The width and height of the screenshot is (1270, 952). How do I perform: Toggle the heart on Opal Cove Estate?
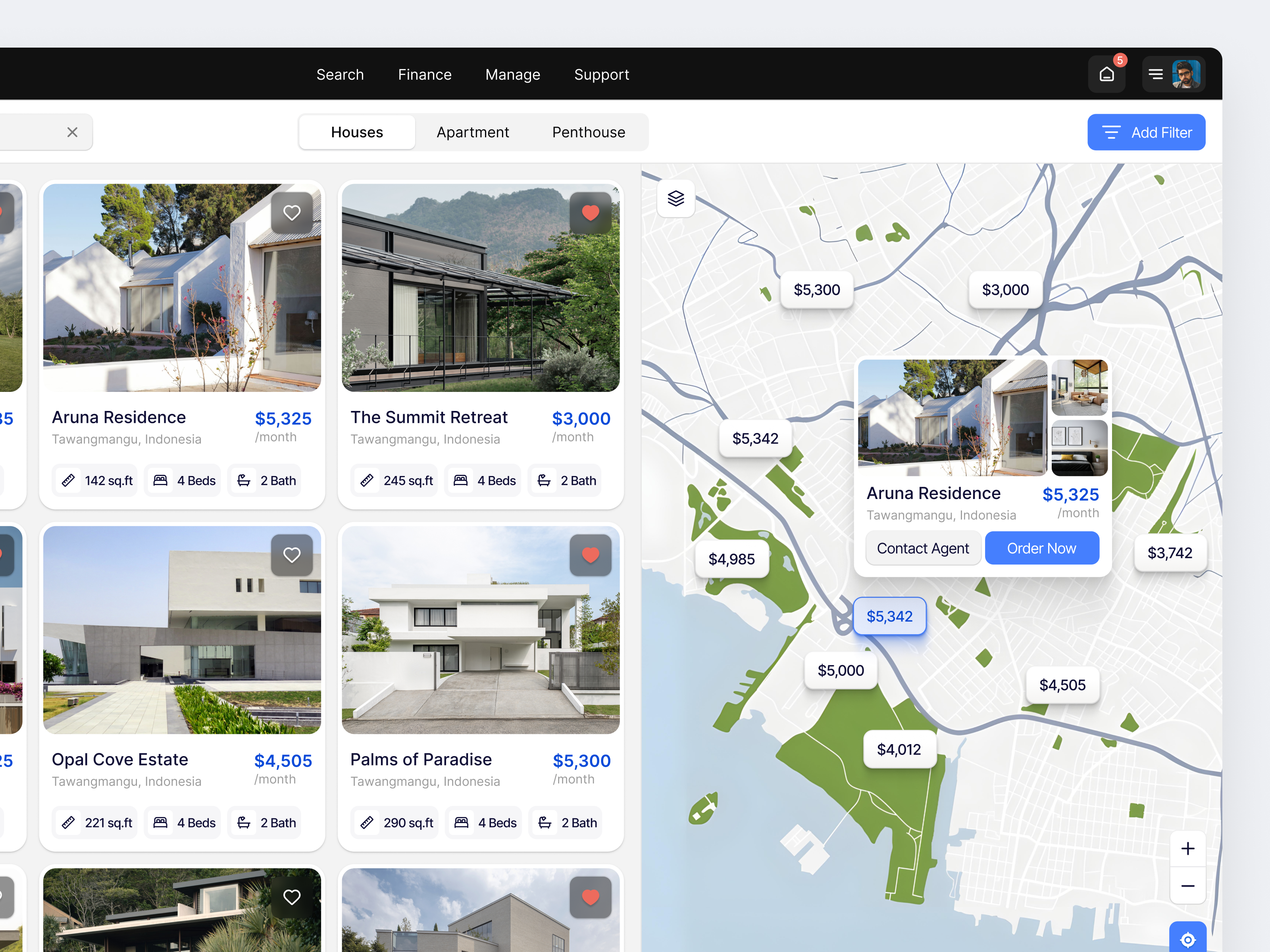point(292,554)
